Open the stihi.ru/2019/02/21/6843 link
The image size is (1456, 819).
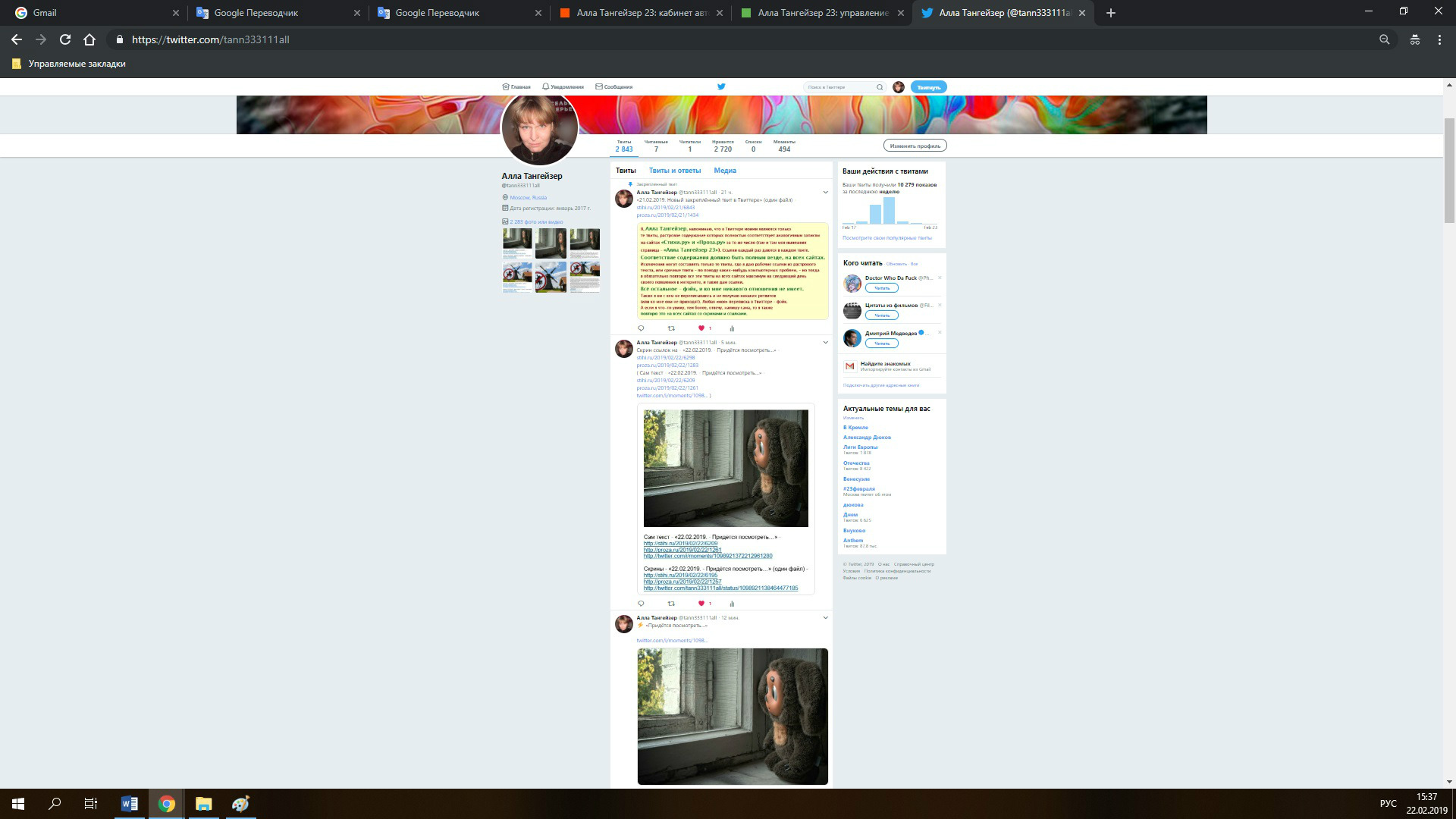pyautogui.click(x=665, y=207)
